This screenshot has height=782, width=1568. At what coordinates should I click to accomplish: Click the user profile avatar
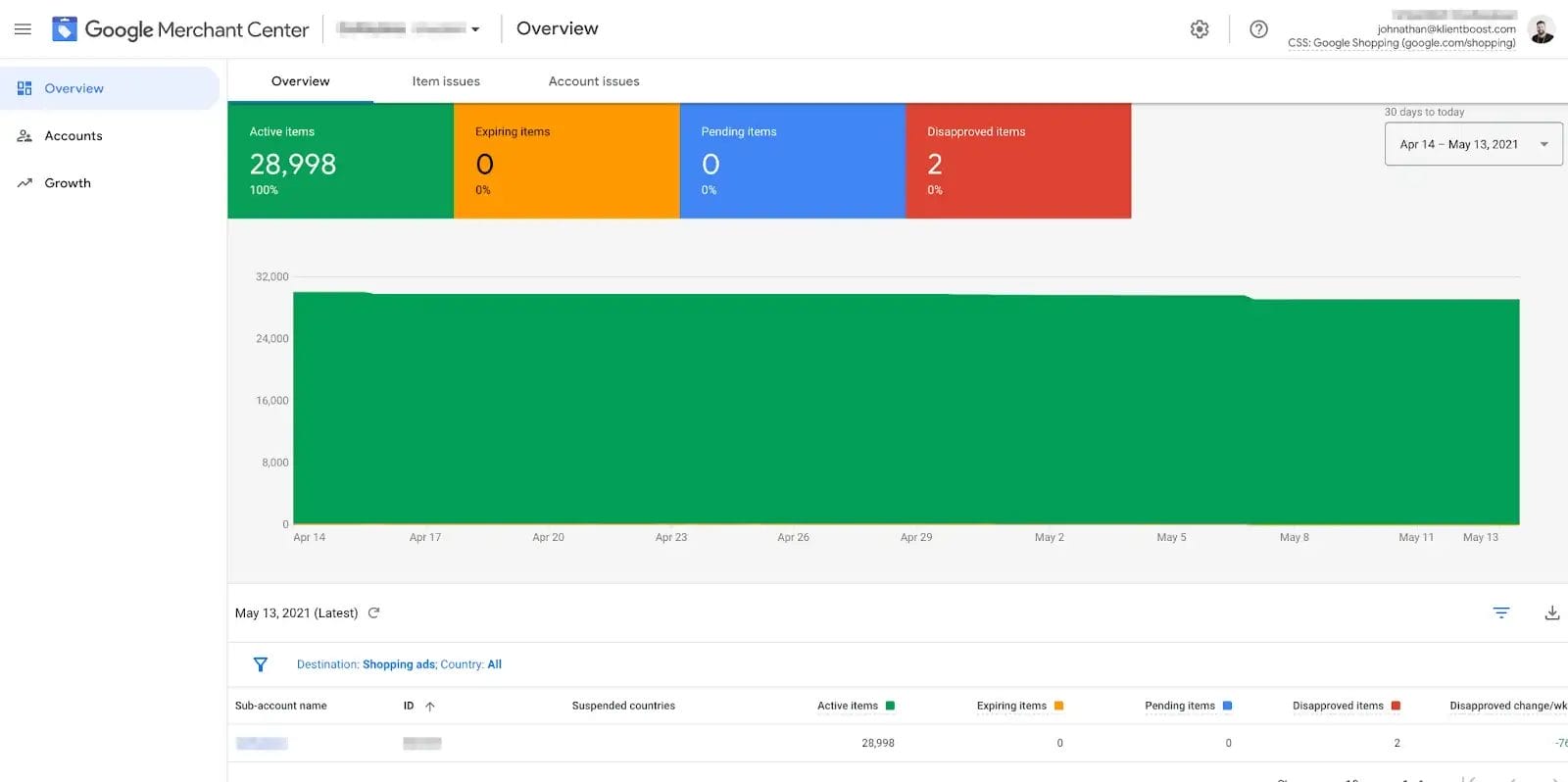tap(1541, 30)
